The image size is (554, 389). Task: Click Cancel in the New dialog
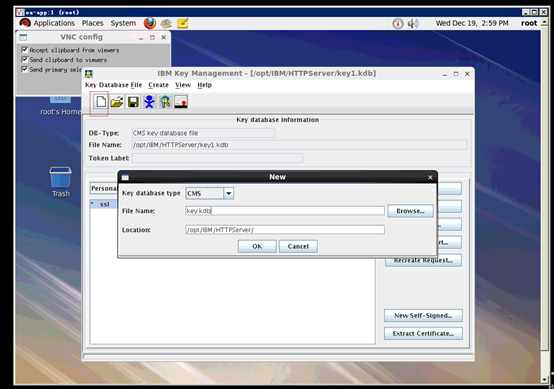298,246
